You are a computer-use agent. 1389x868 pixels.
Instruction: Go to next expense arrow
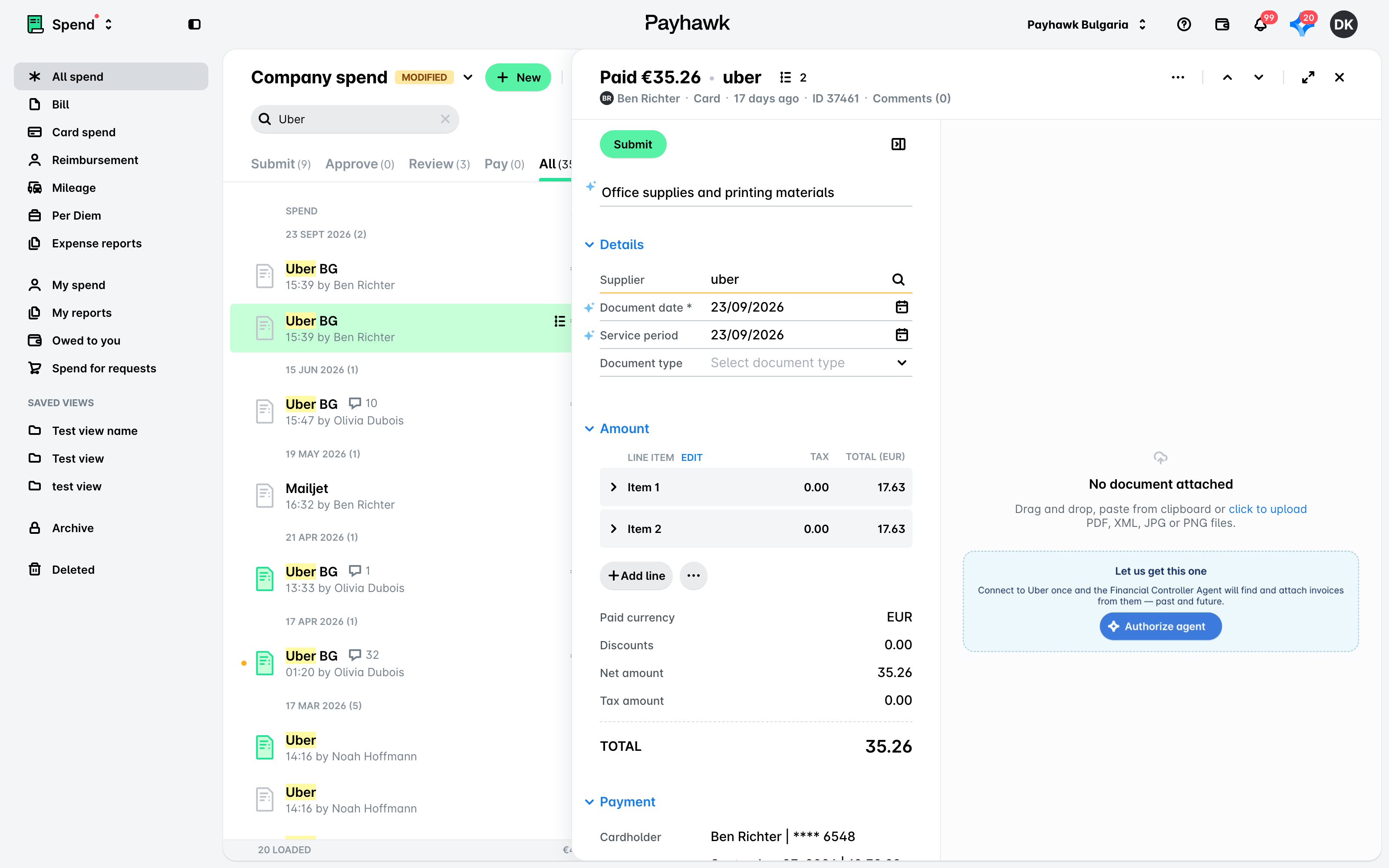[1259, 78]
